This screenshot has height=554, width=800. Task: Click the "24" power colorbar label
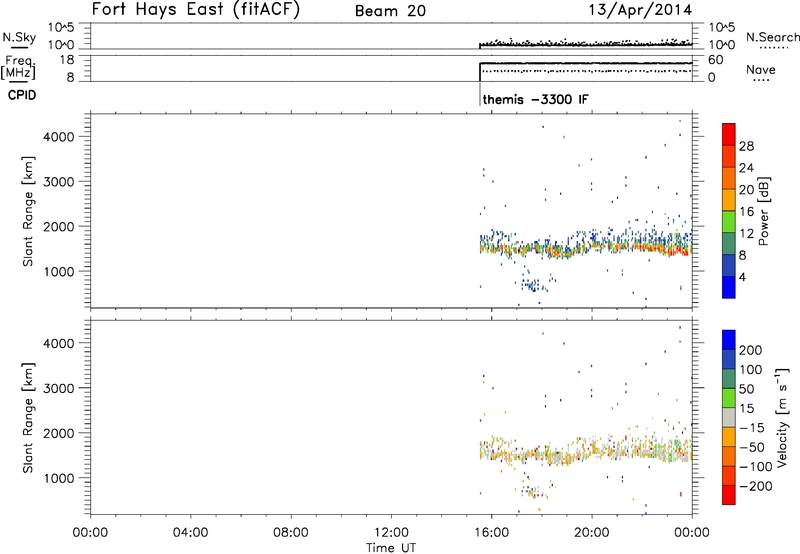(x=746, y=168)
